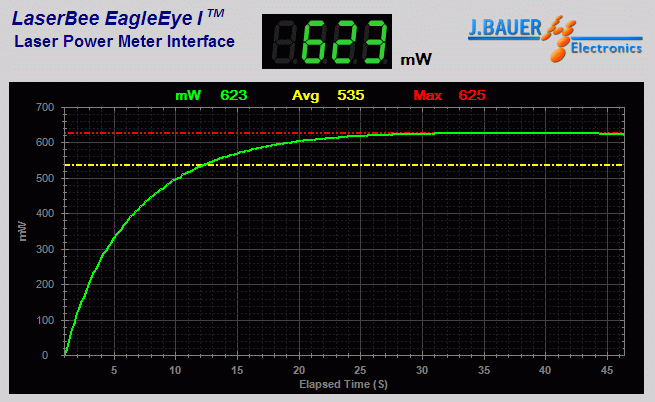The width and height of the screenshot is (655, 402).
Task: Click the 5 seconds x-axis label
Action: pos(114,370)
